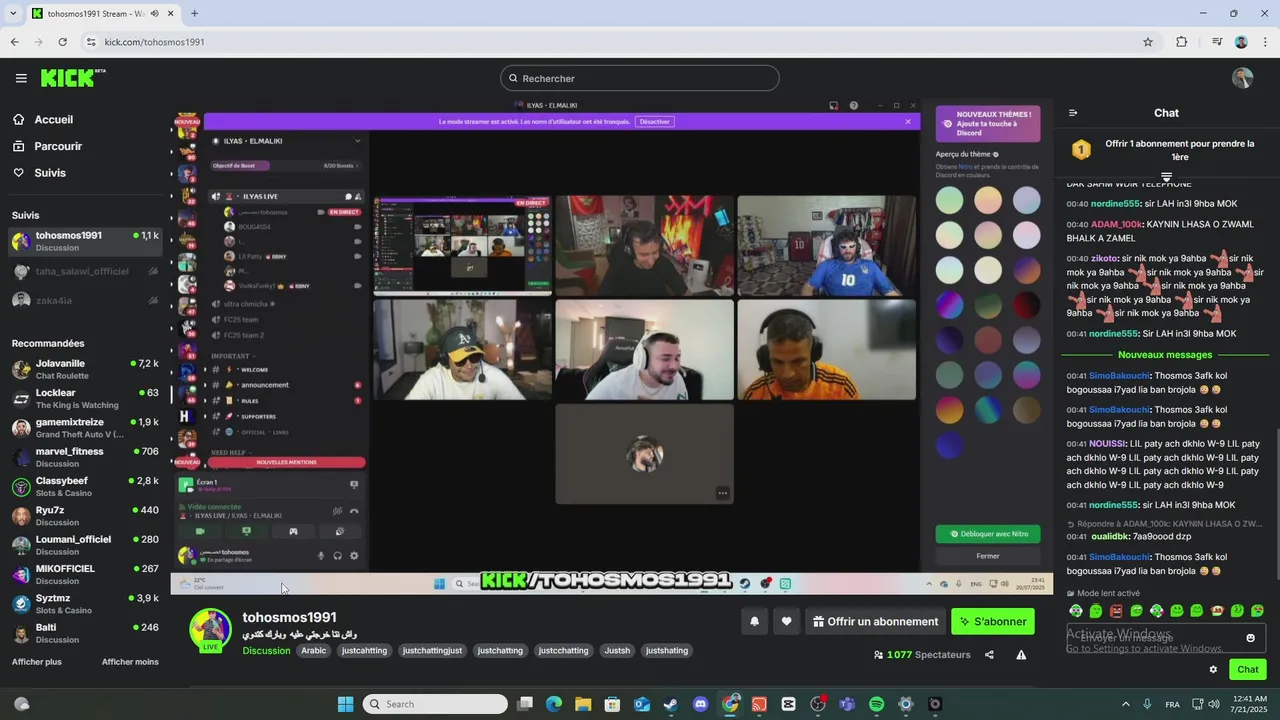The width and height of the screenshot is (1280, 720).
Task: Open chat settings gear icon
Action: coord(1213,669)
